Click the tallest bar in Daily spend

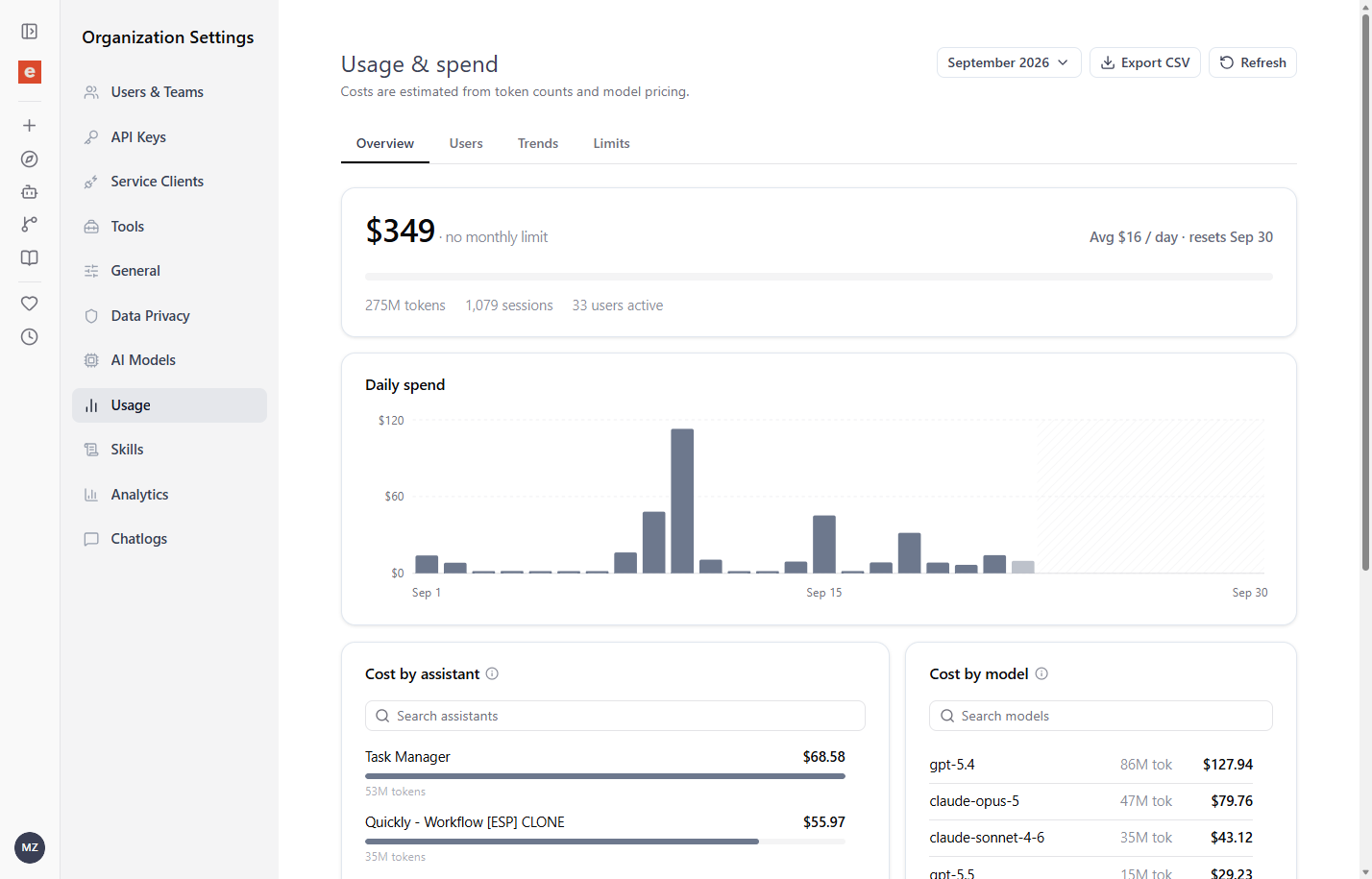coord(682,501)
